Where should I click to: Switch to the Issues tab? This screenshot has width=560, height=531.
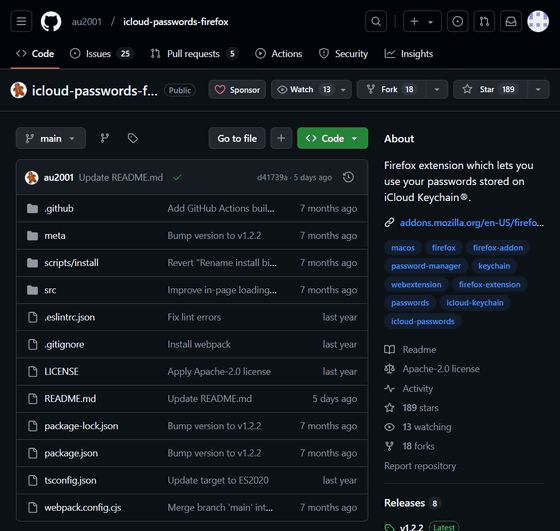[x=101, y=54]
